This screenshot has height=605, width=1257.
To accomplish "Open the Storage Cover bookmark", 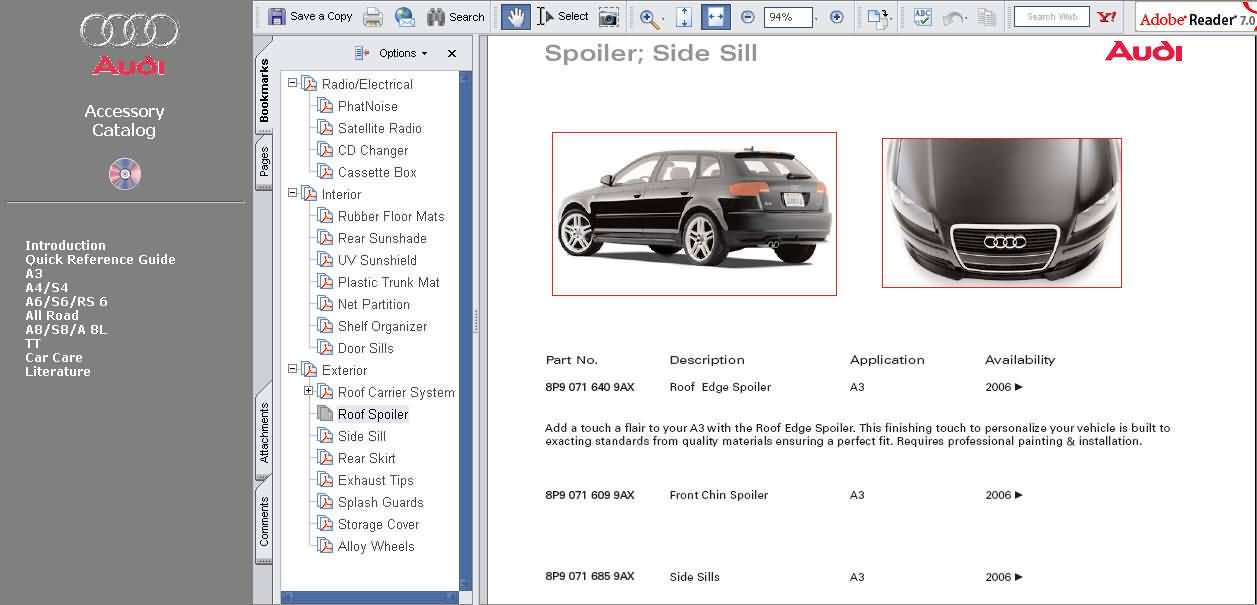I will [378, 524].
